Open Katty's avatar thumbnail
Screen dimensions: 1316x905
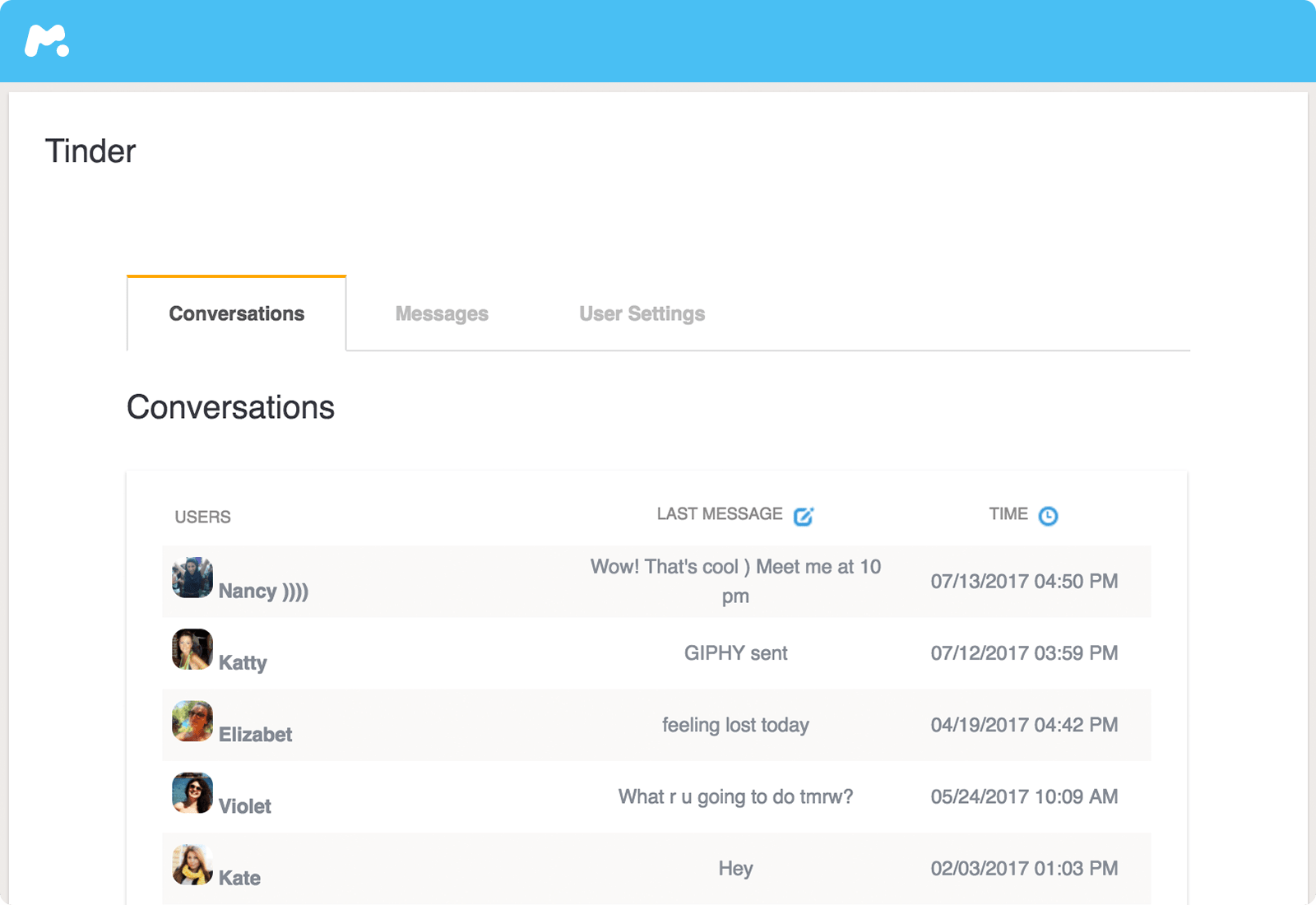tap(192, 649)
